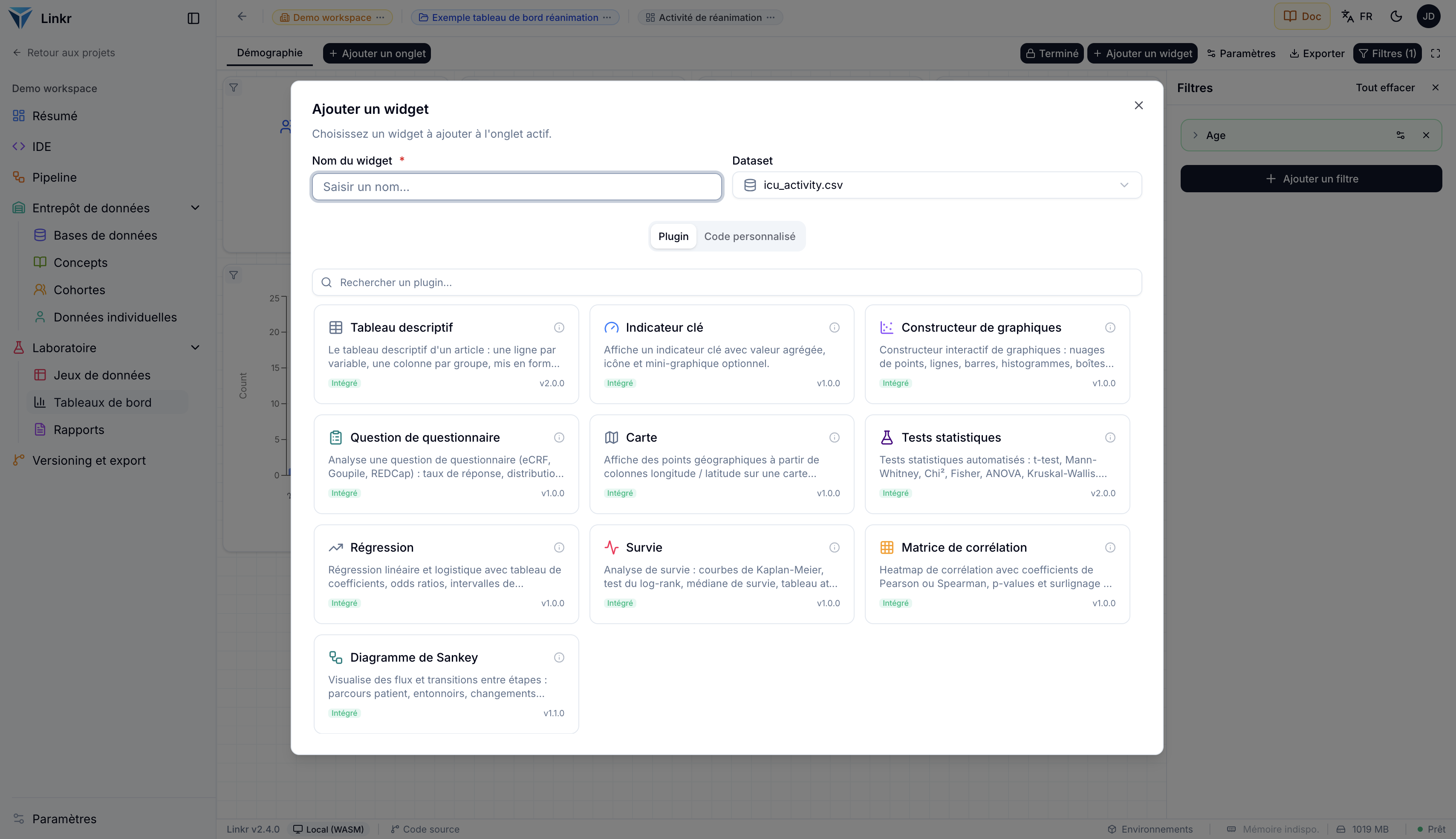Click the Ajouter un filtre button
The image size is (1456, 839).
click(1311, 179)
